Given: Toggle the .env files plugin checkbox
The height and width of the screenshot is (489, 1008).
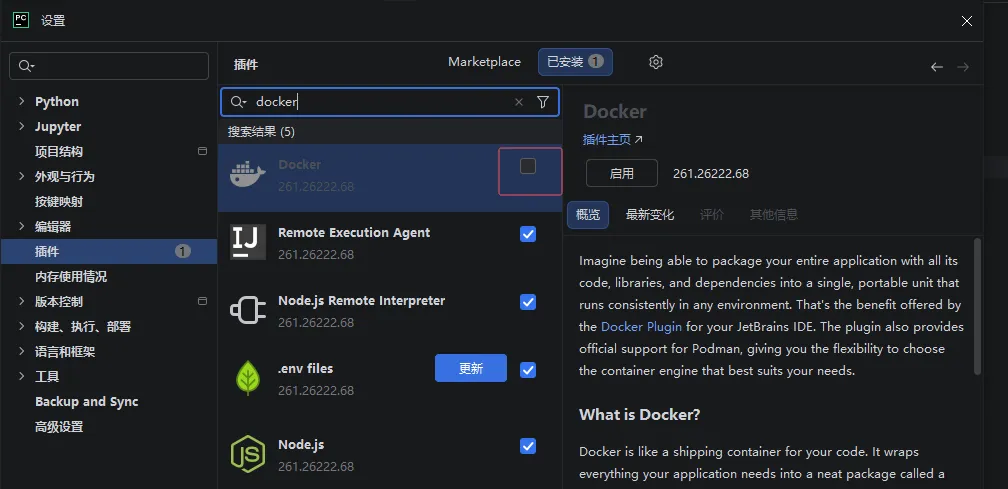Looking at the screenshot, I should tap(528, 370).
